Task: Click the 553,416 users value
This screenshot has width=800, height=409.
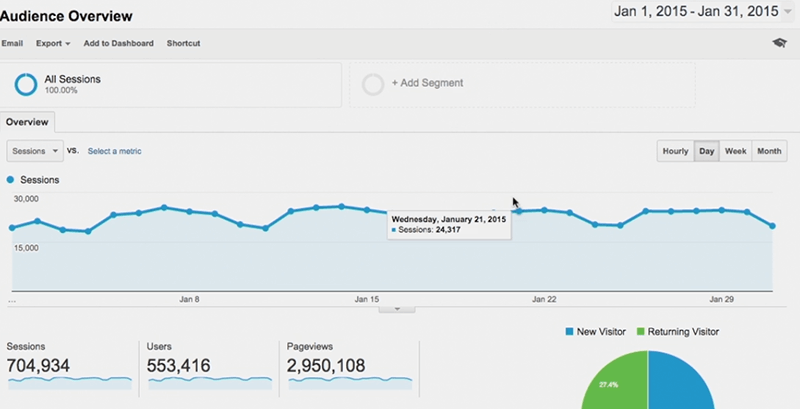Action: click(x=179, y=366)
